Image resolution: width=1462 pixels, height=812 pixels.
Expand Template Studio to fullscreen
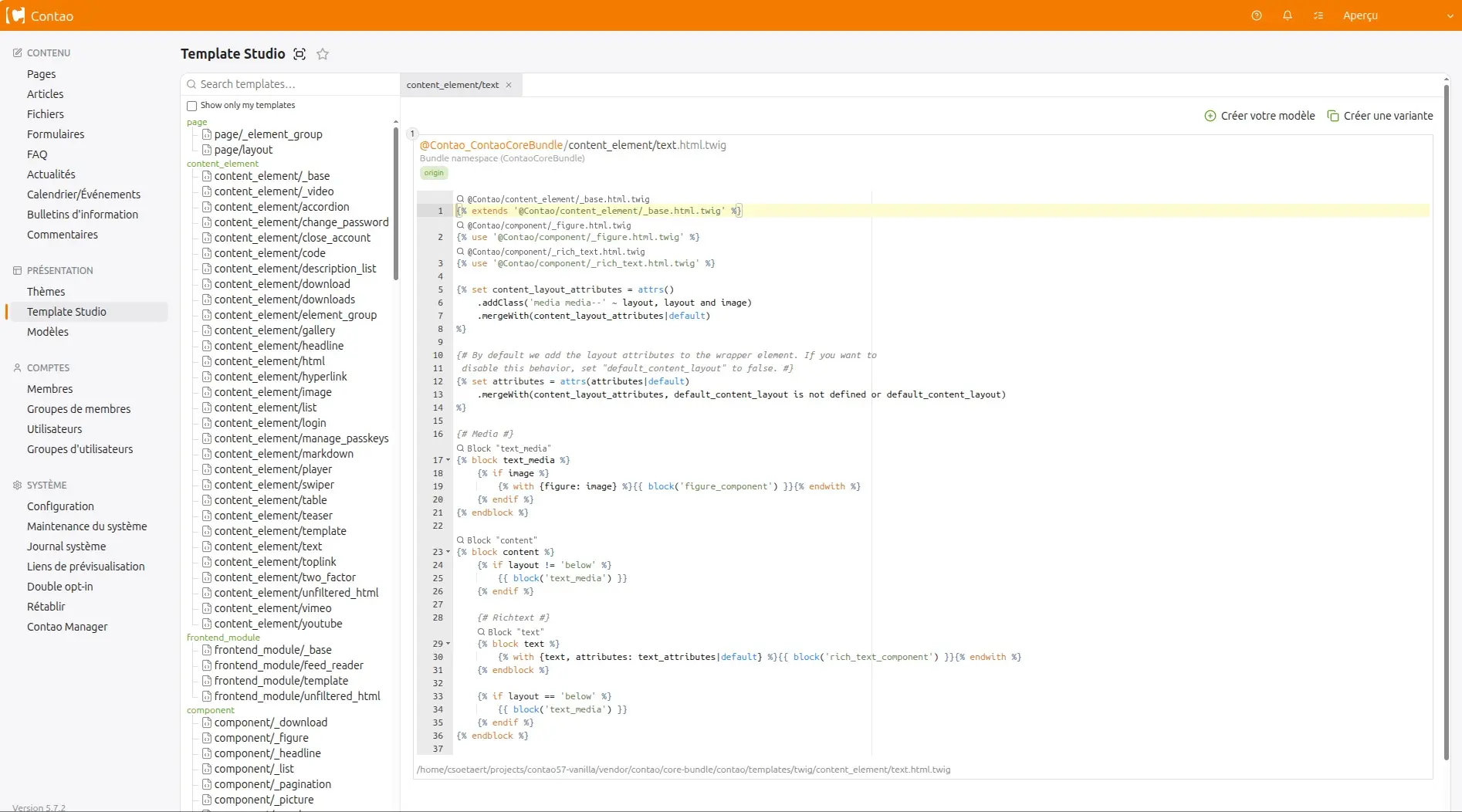(x=300, y=54)
